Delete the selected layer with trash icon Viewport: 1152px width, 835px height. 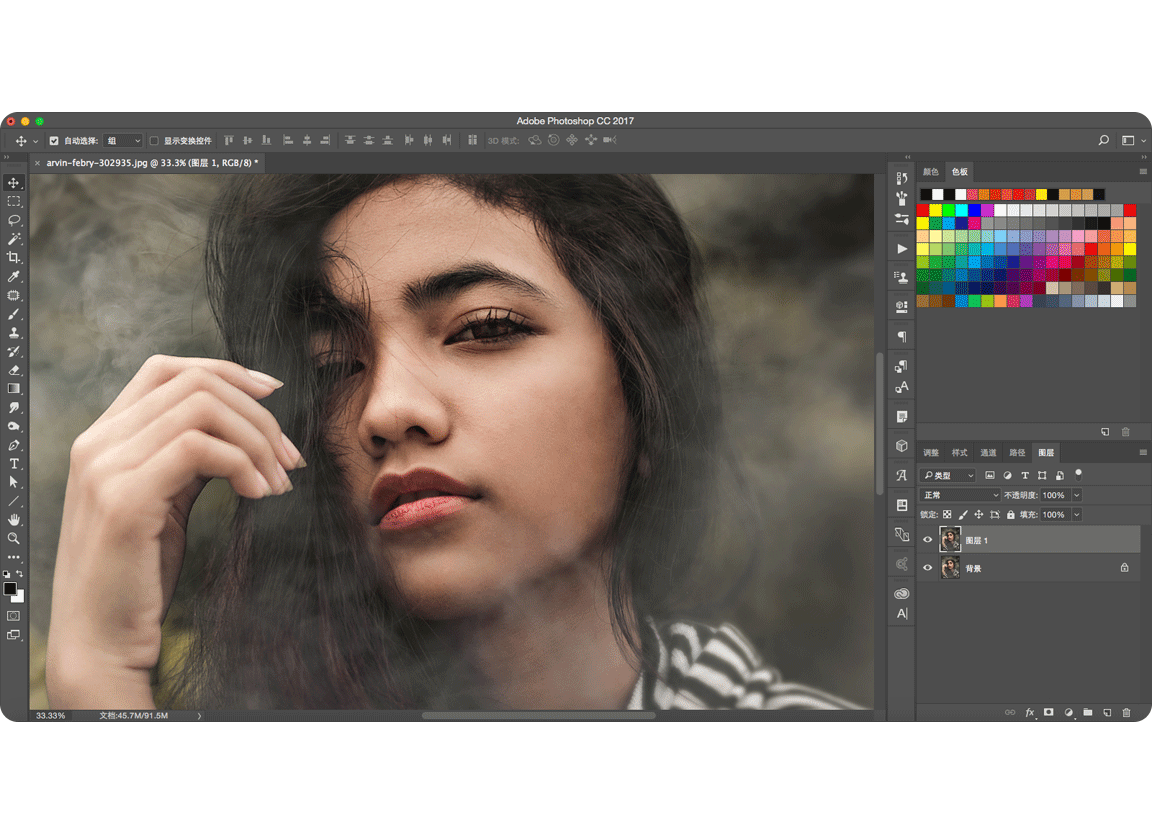[1126, 712]
